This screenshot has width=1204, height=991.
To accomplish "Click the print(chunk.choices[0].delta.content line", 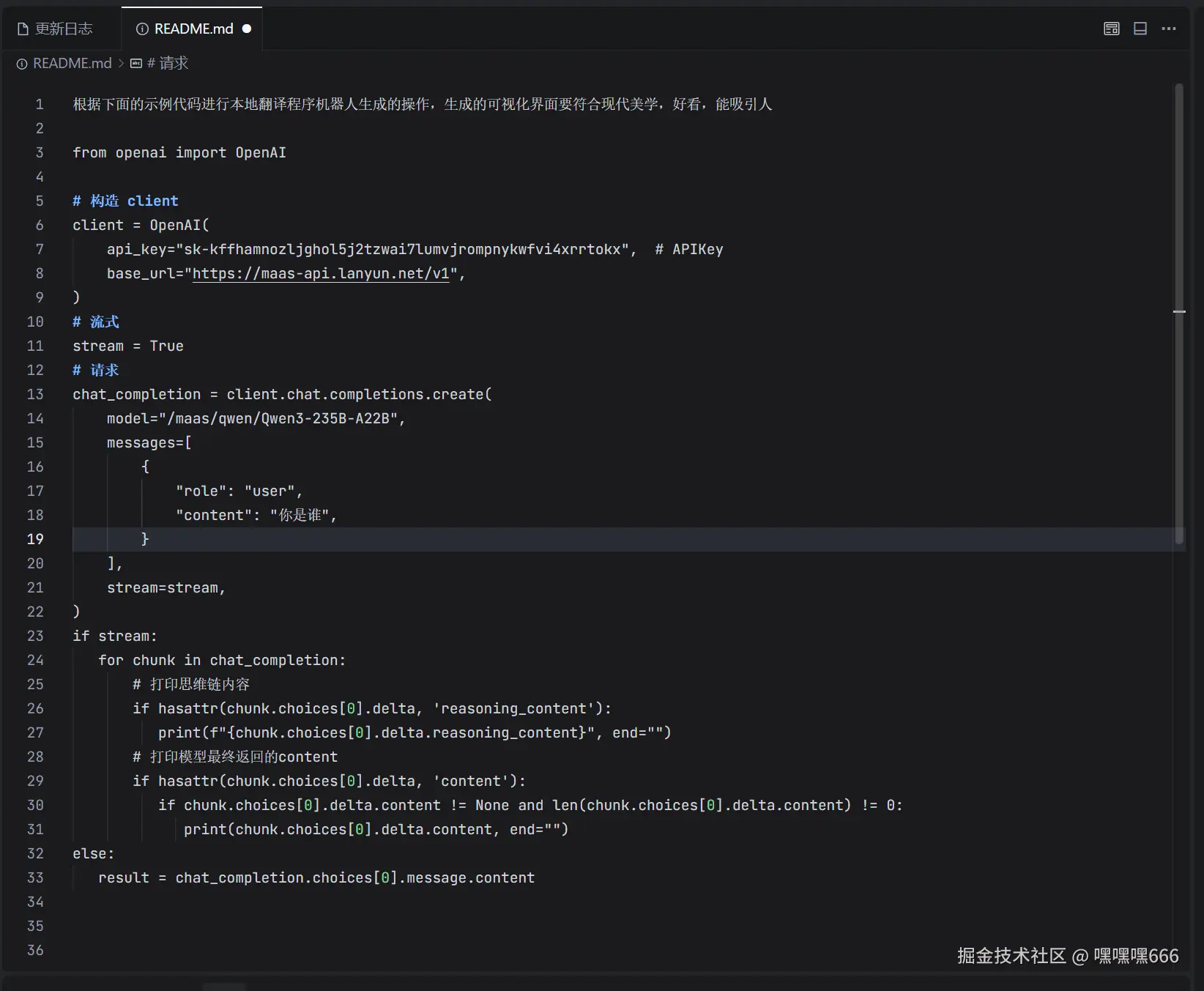I will pyautogui.click(x=376, y=829).
